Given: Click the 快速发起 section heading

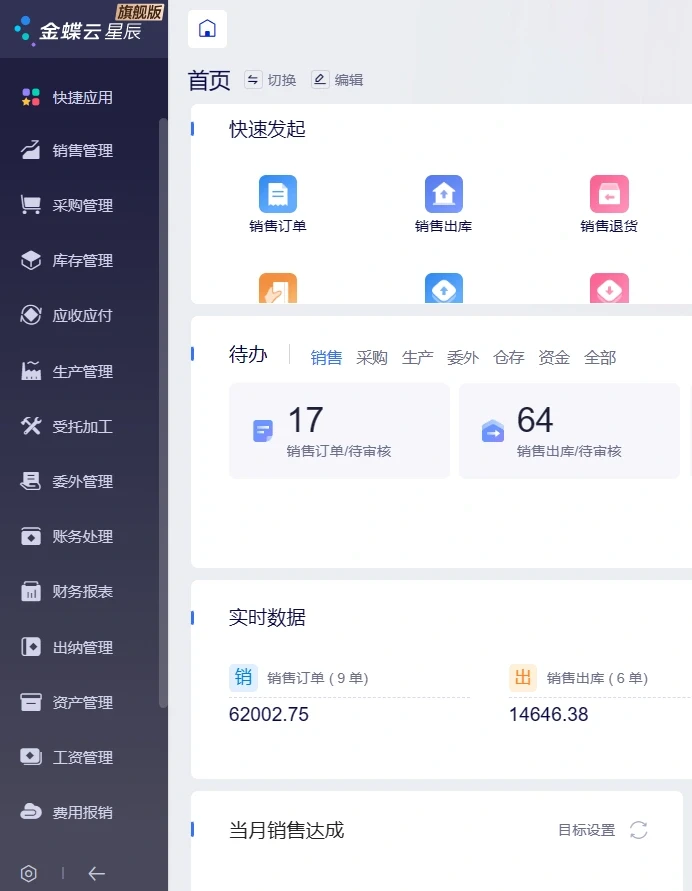Looking at the screenshot, I should pos(267,129).
